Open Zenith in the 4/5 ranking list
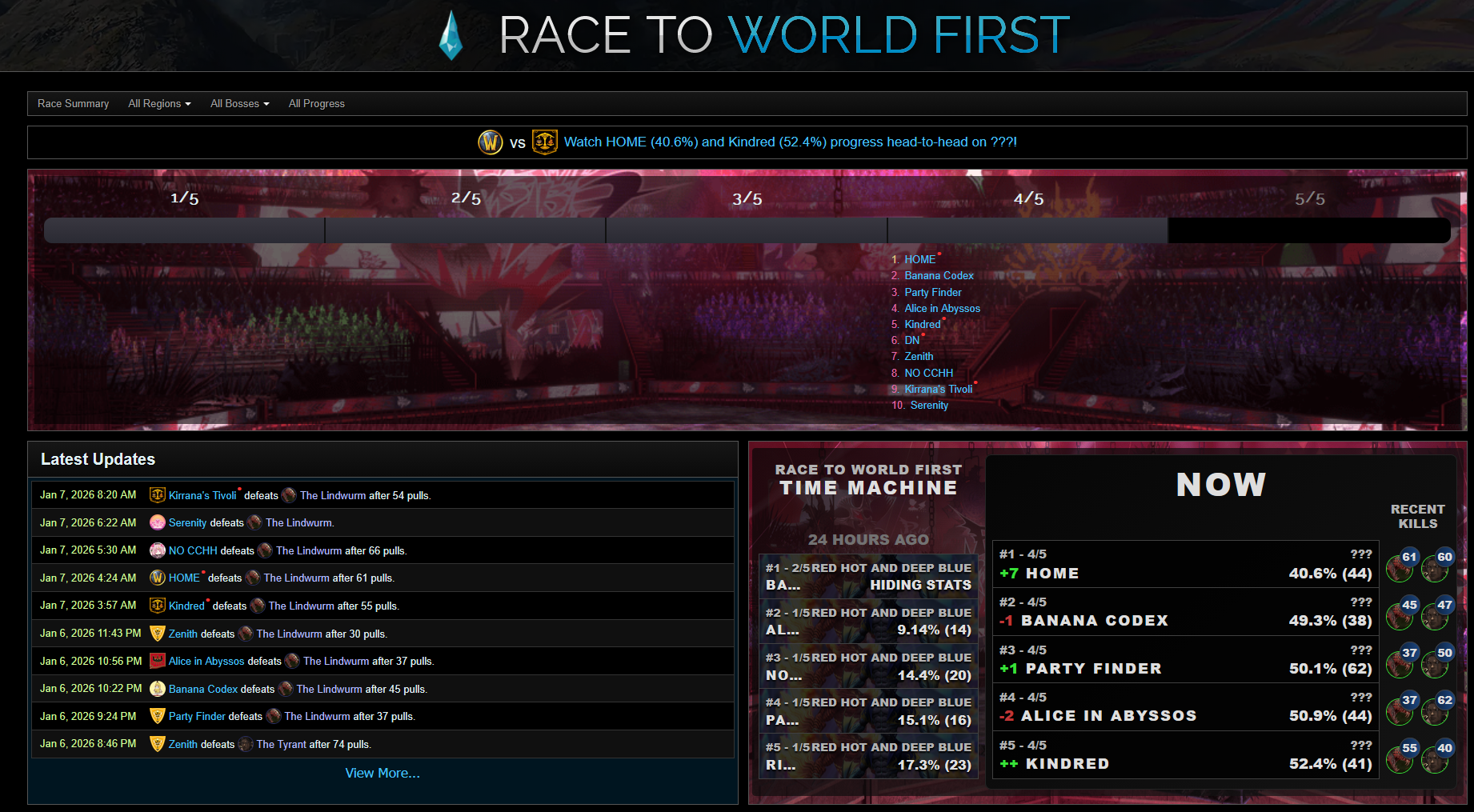 919,357
